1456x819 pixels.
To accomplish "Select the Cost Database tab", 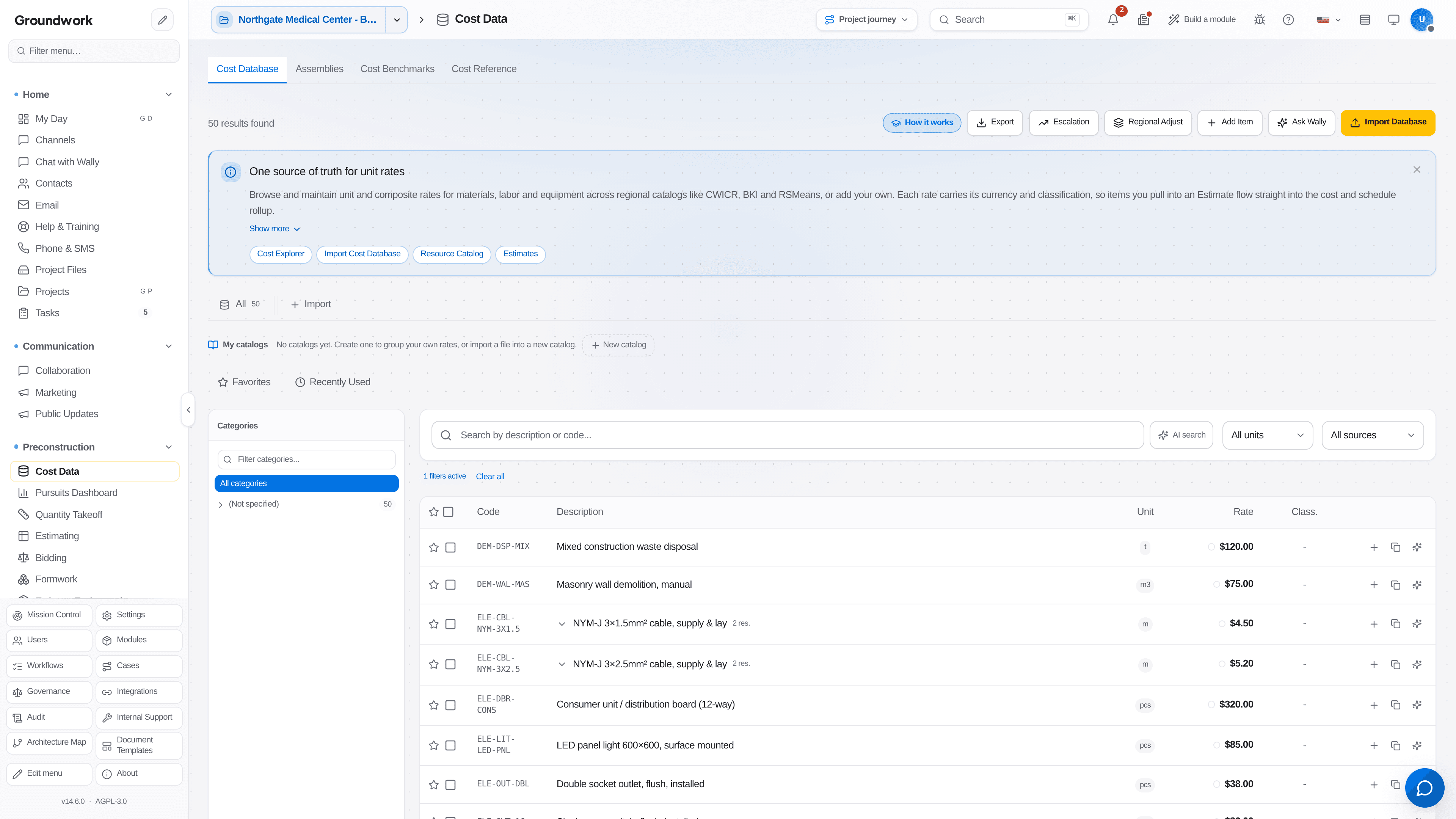I will (x=247, y=69).
